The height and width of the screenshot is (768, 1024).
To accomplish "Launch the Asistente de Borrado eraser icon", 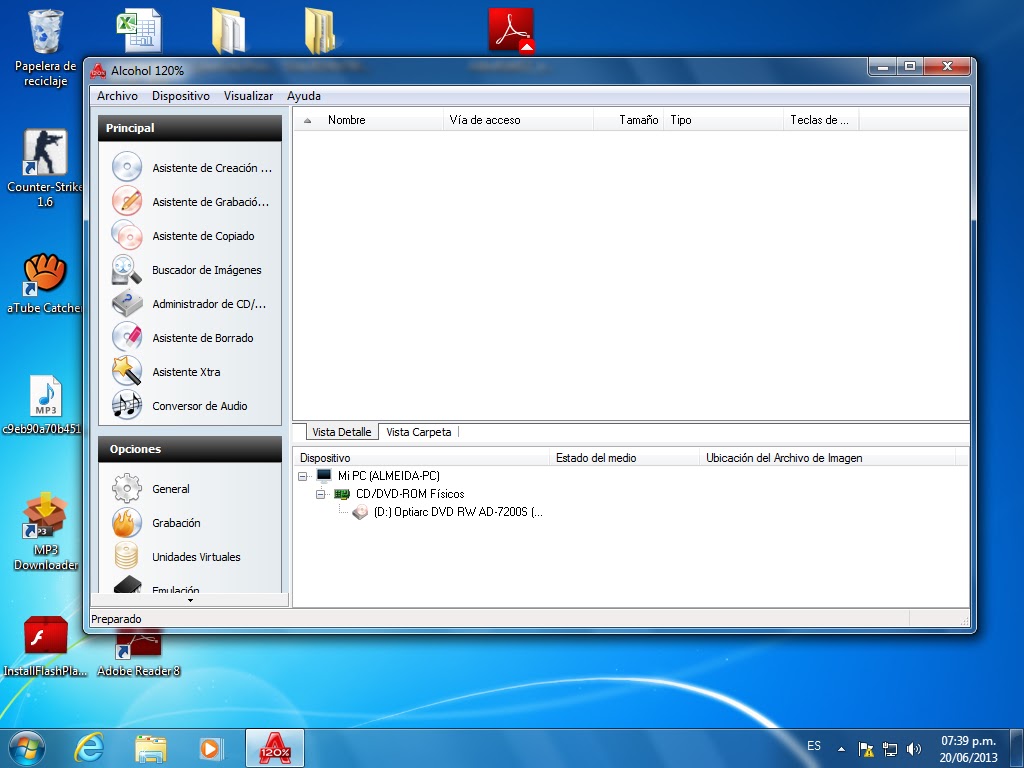I will [127, 337].
